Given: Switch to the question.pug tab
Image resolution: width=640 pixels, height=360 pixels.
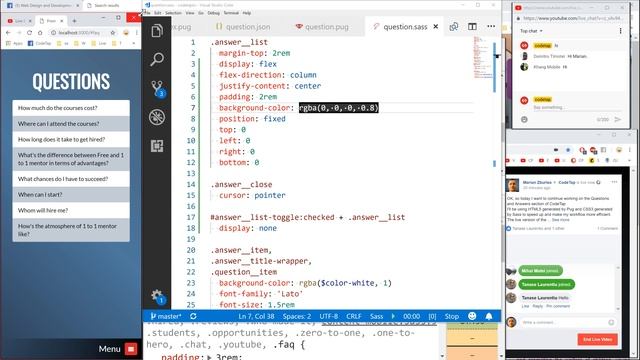Looking at the screenshot, I should click(x=322, y=27).
